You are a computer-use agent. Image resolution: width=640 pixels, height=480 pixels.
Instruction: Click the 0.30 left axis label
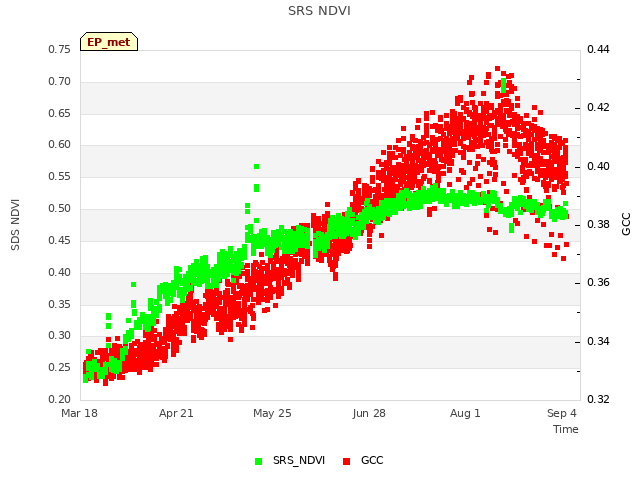click(x=60, y=336)
